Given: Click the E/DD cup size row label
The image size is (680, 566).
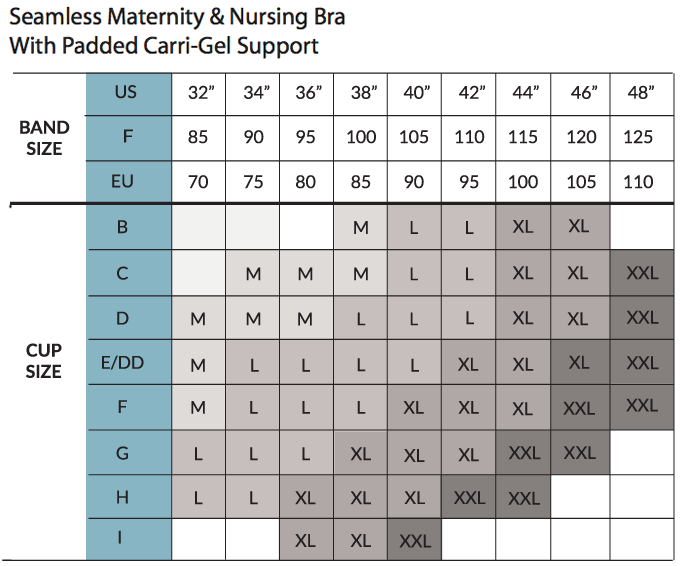Looking at the screenshot, I should [x=122, y=363].
